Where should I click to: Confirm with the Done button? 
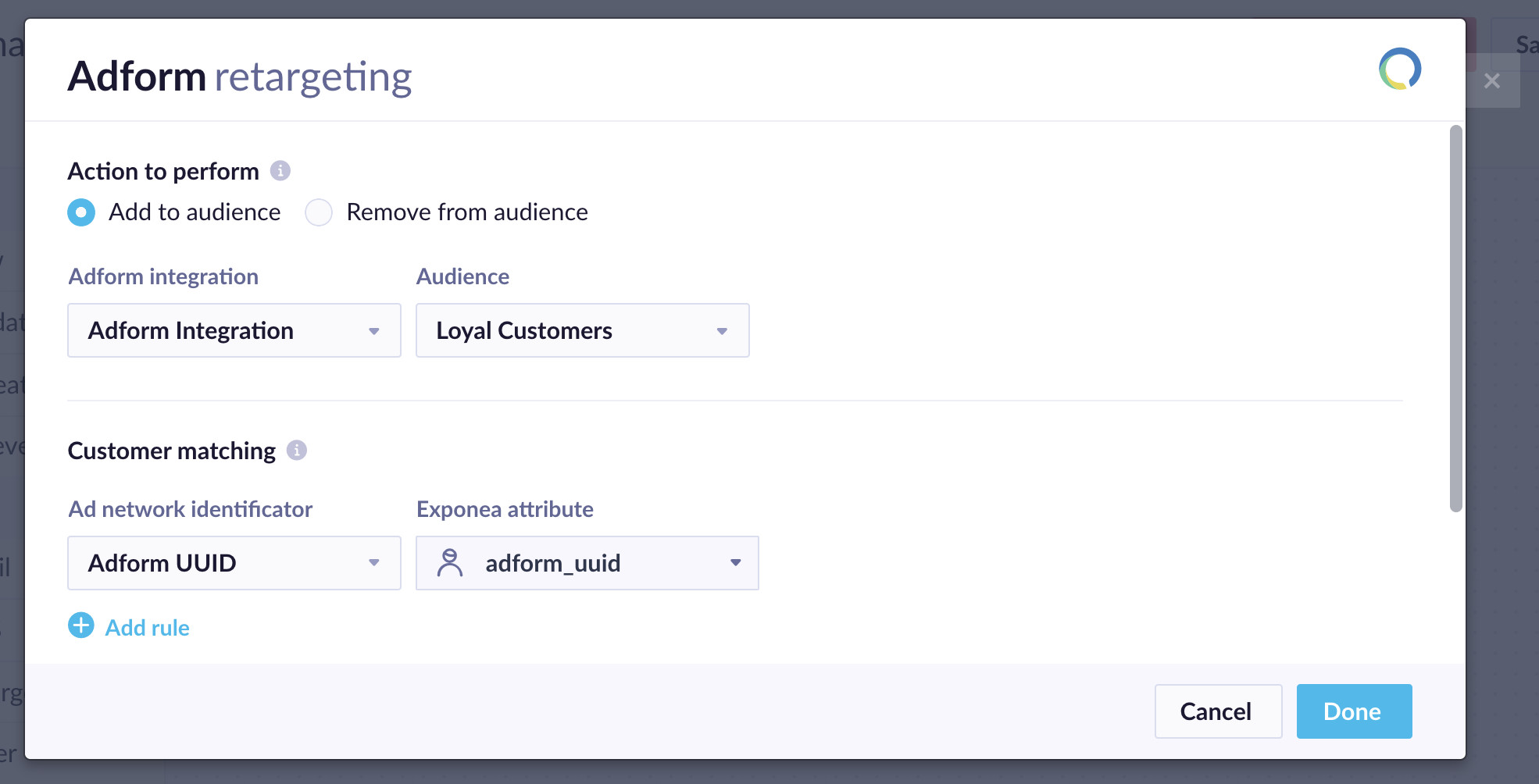point(1355,711)
